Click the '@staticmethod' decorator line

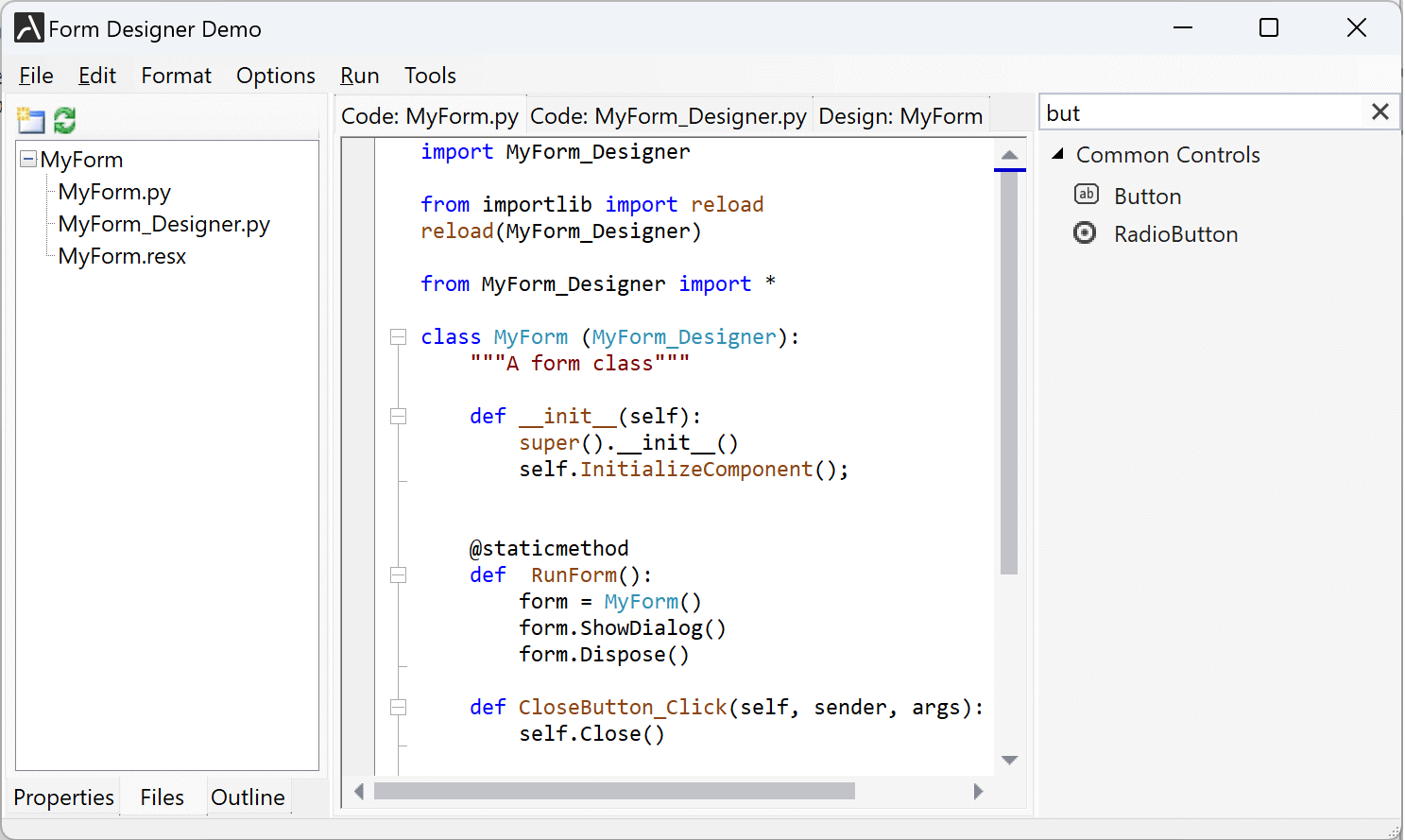[549, 548]
